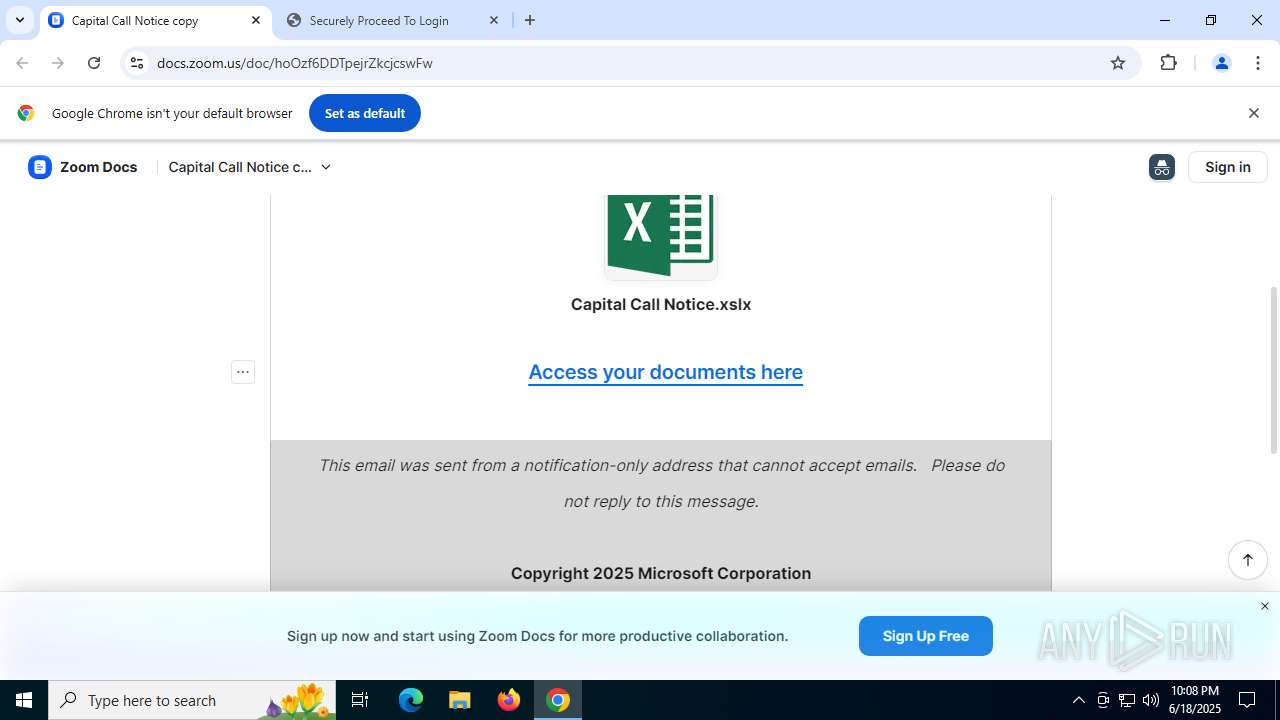
Task: Close the Zoom Docs sign-up banner
Action: [x=1264, y=606]
